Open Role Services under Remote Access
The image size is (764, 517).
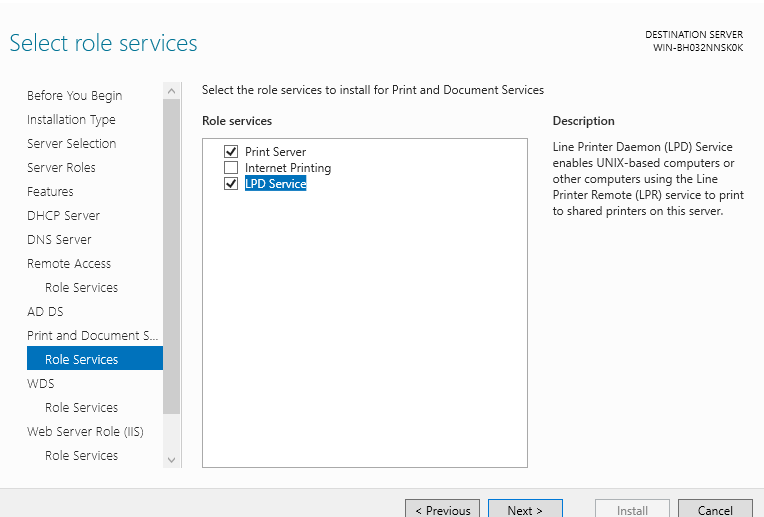click(x=81, y=288)
